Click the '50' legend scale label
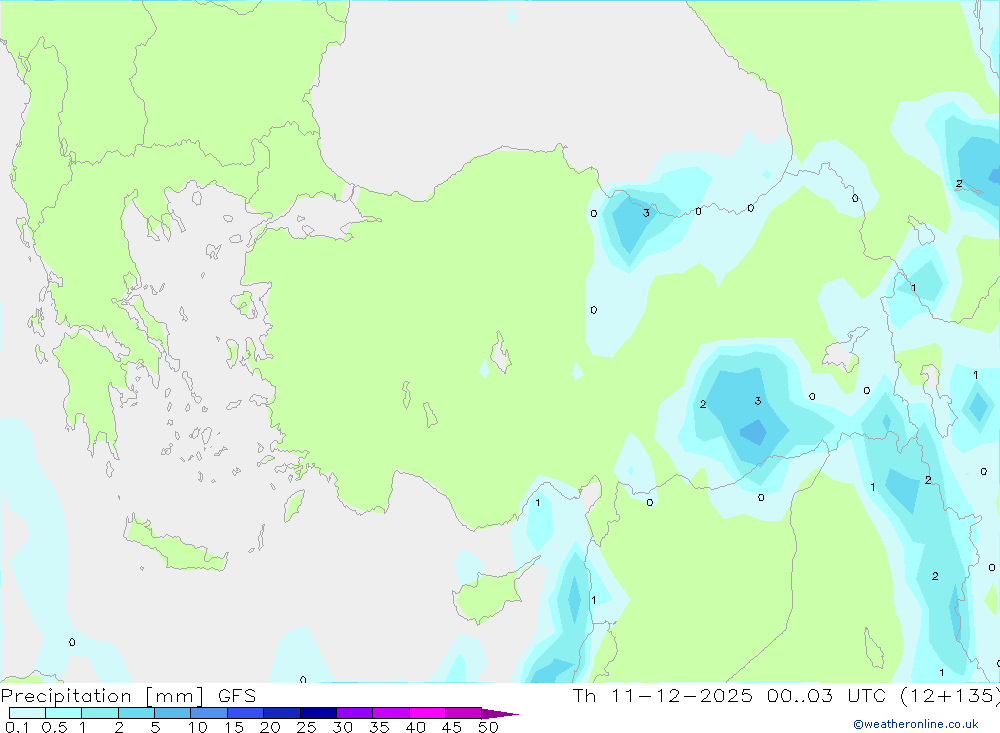The height and width of the screenshot is (733, 1000). [x=488, y=727]
